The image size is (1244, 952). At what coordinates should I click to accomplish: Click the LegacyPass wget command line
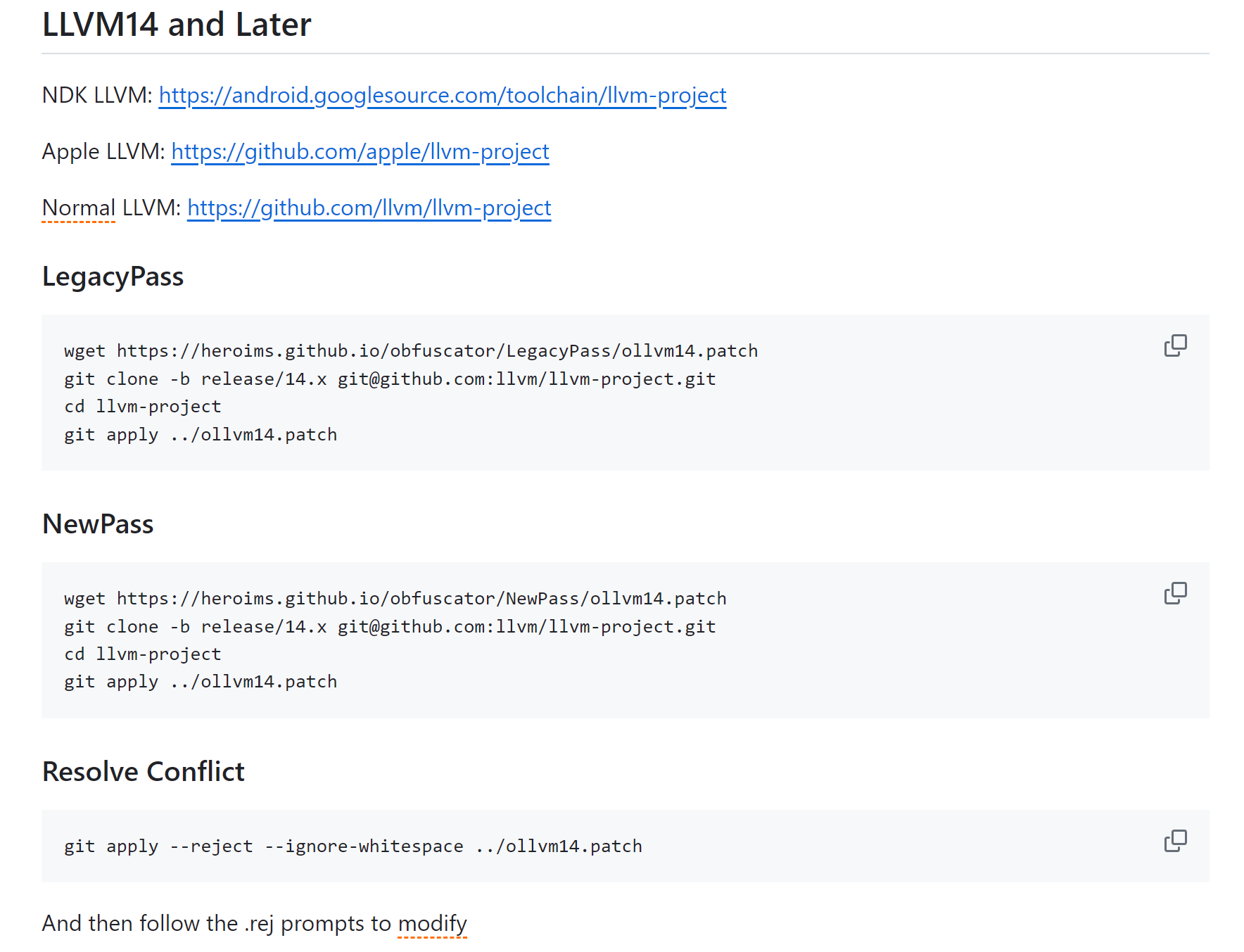[410, 351]
